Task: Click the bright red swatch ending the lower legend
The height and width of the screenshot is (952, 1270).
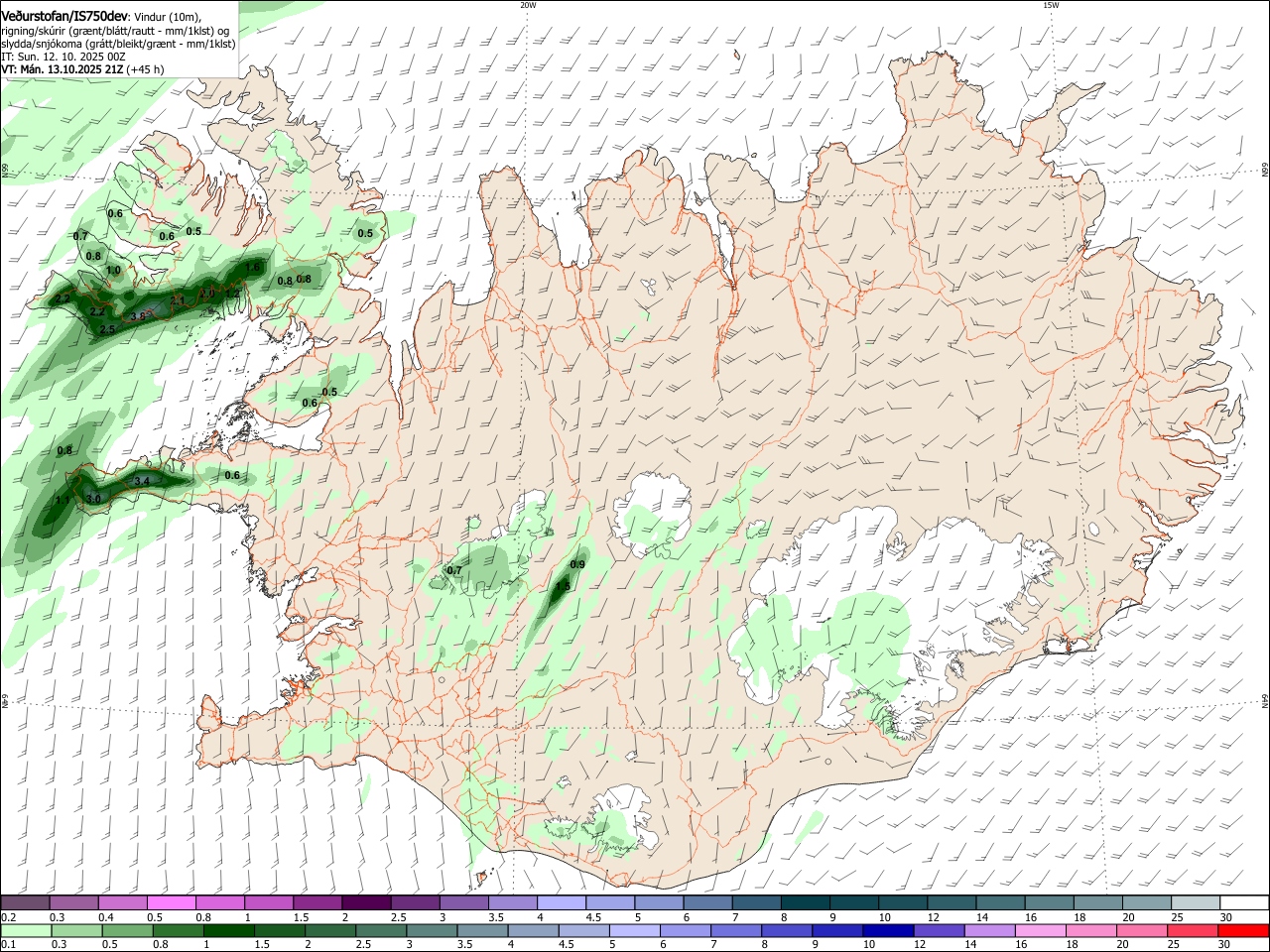Action: tap(1245, 930)
